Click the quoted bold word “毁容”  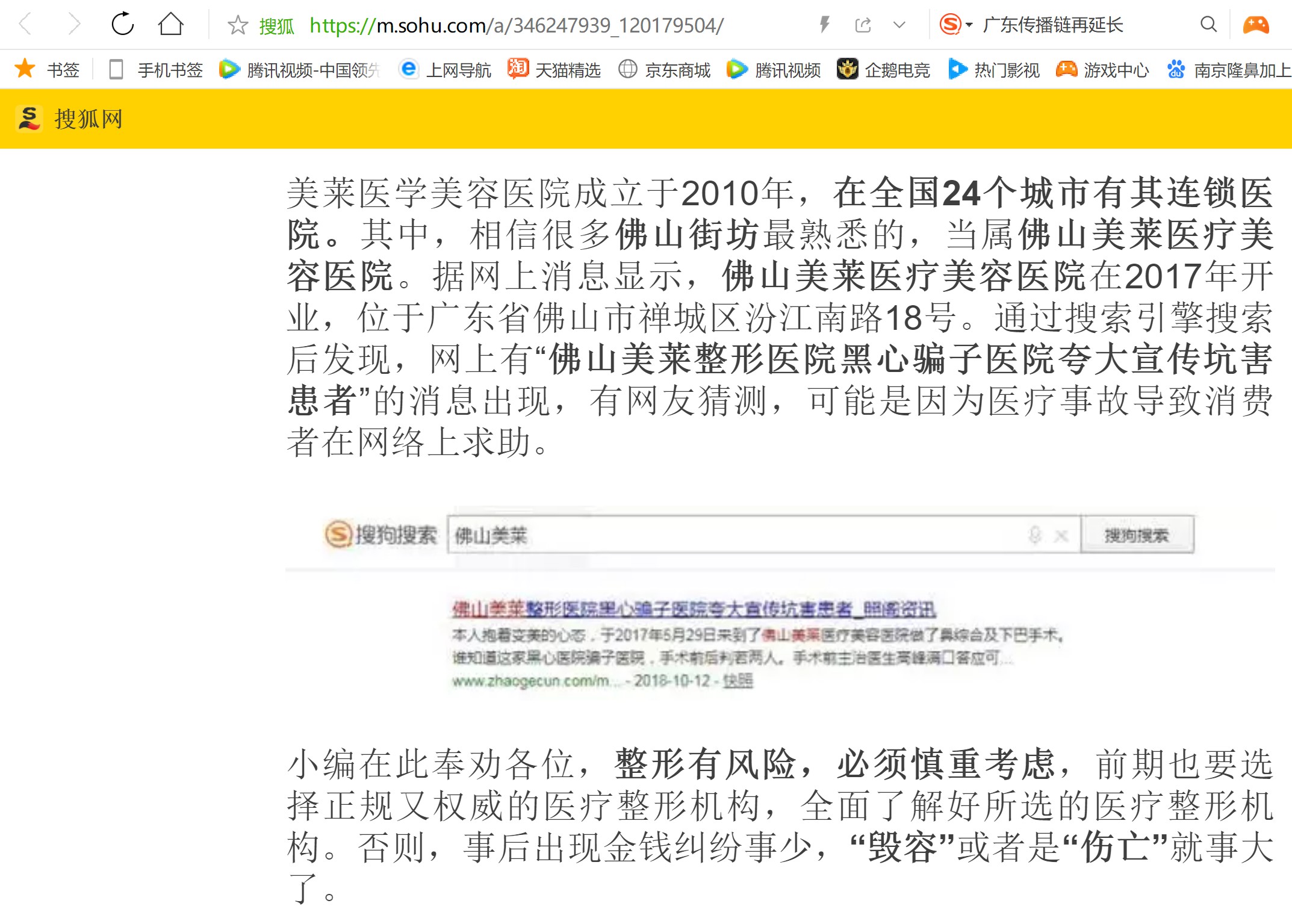click(902, 848)
